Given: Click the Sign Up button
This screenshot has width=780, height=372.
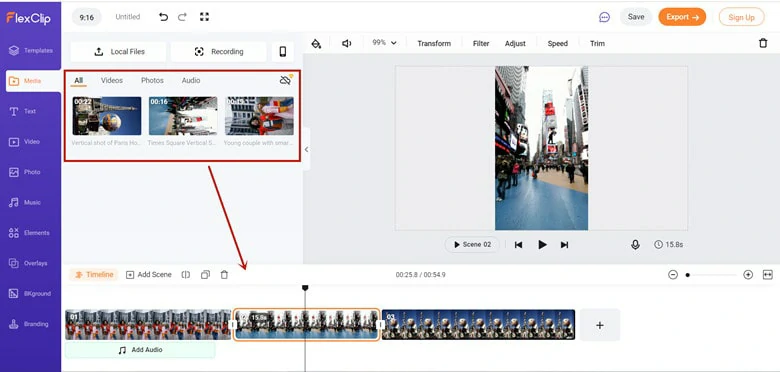Looking at the screenshot, I should 741,17.
